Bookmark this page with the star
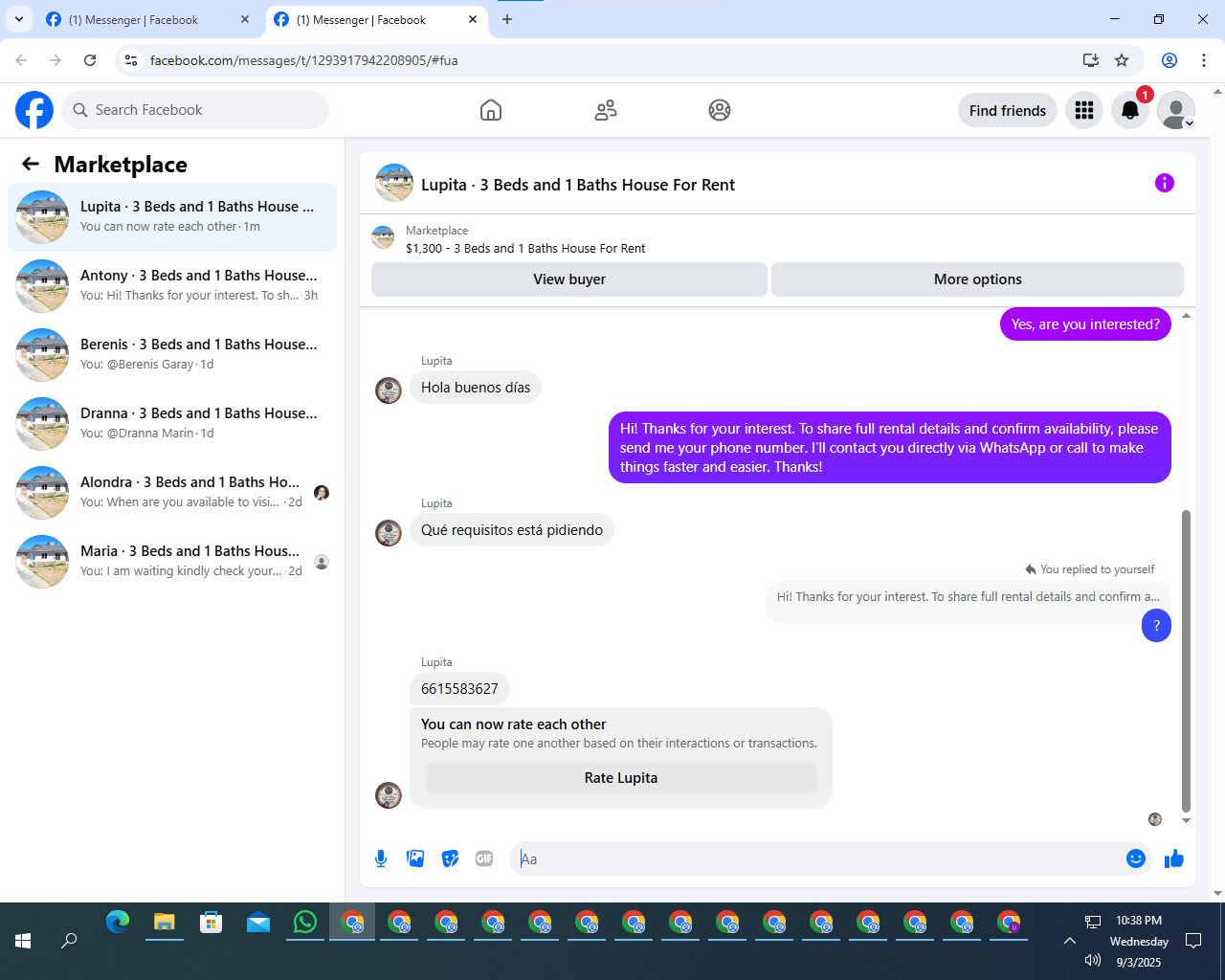Screen dimensions: 1225x980 point(1122,60)
